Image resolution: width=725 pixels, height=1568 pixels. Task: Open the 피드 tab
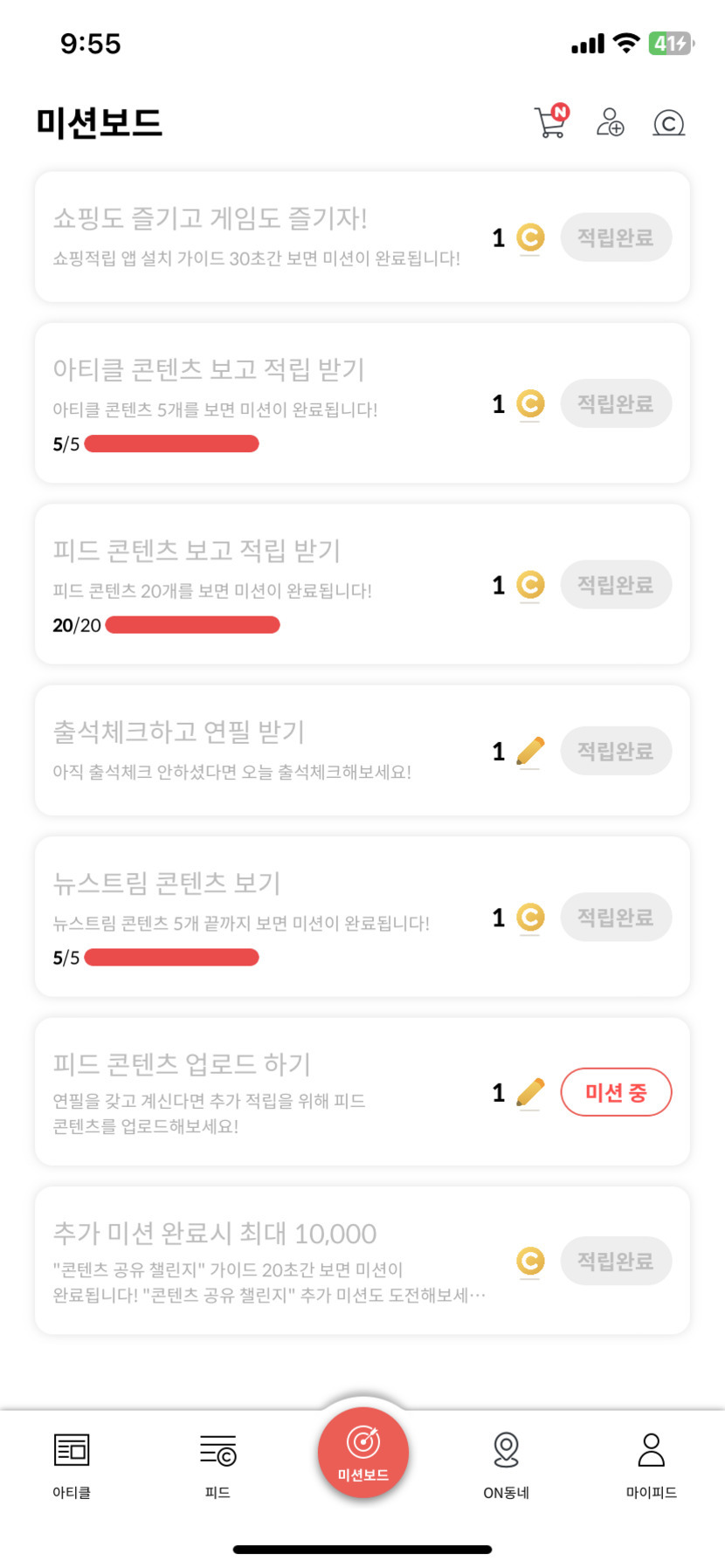click(217, 1450)
